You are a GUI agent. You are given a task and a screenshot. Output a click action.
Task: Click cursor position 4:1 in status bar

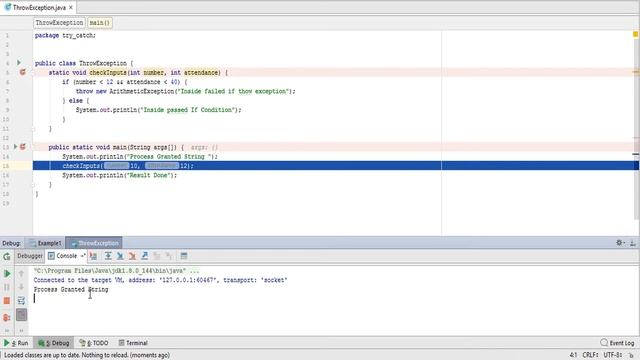tap(573, 355)
